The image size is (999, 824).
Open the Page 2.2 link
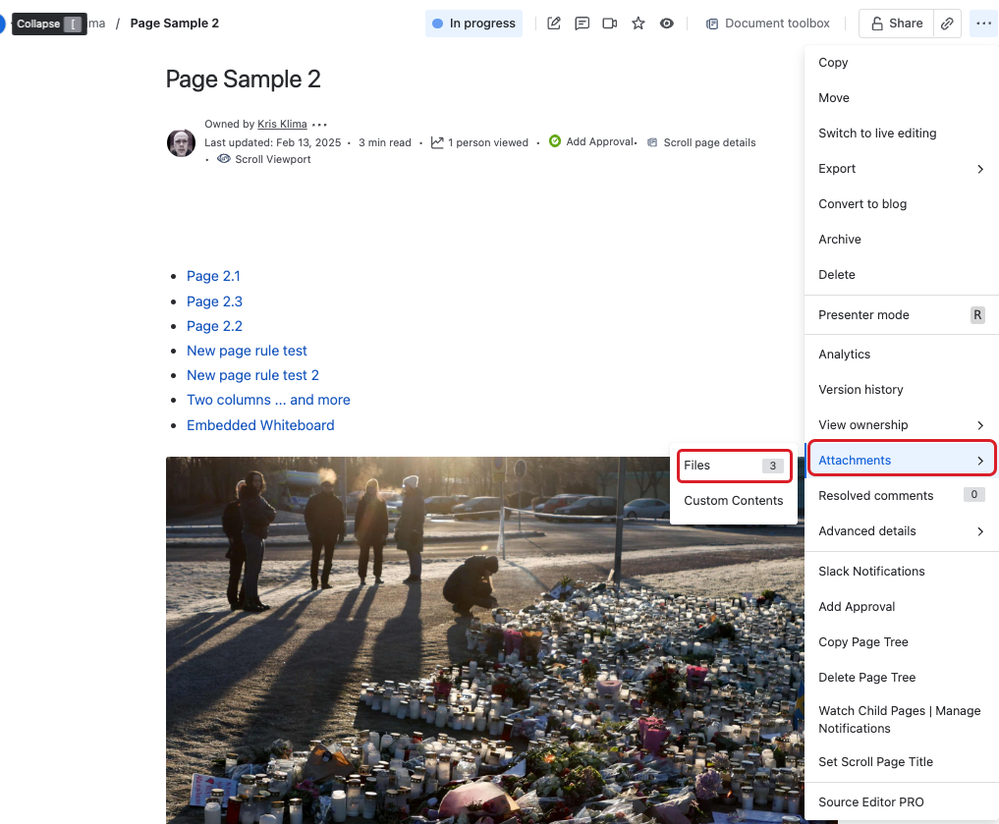click(215, 326)
